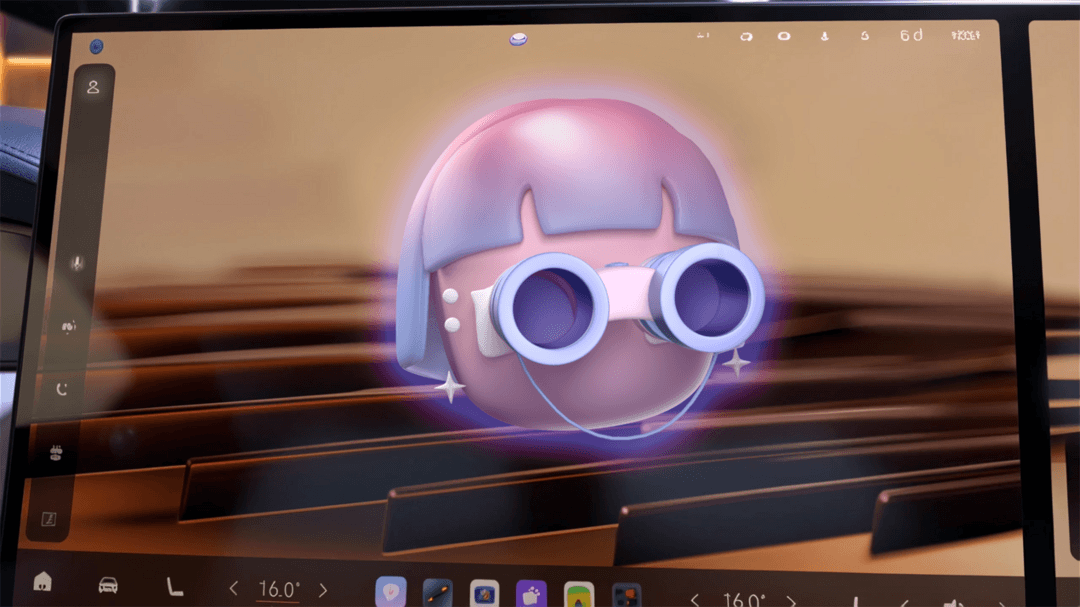1080x607 pixels.
Task: Tap the small avatar icon at top center
Action: pyautogui.click(x=518, y=39)
